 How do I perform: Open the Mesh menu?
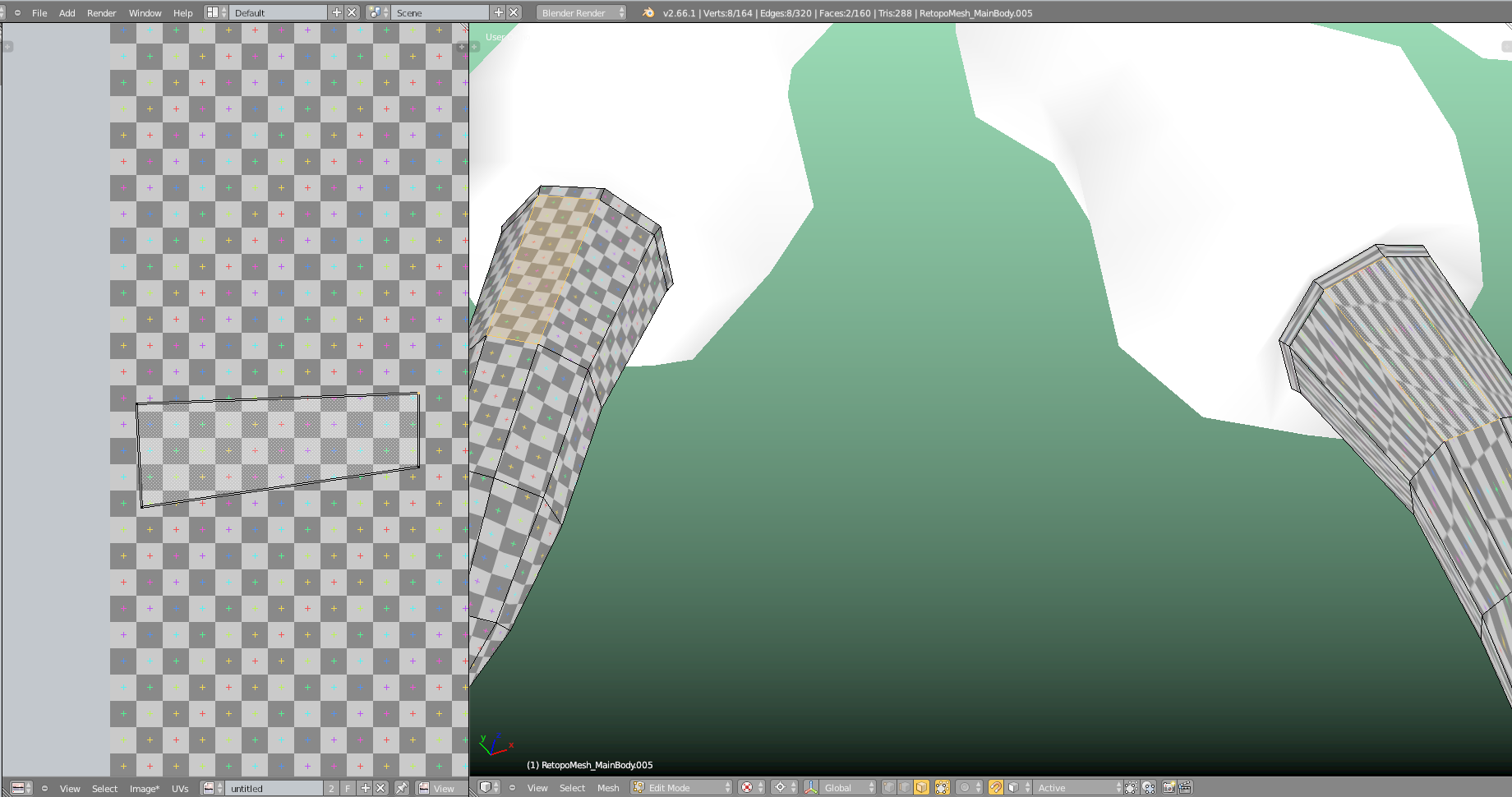click(608, 787)
